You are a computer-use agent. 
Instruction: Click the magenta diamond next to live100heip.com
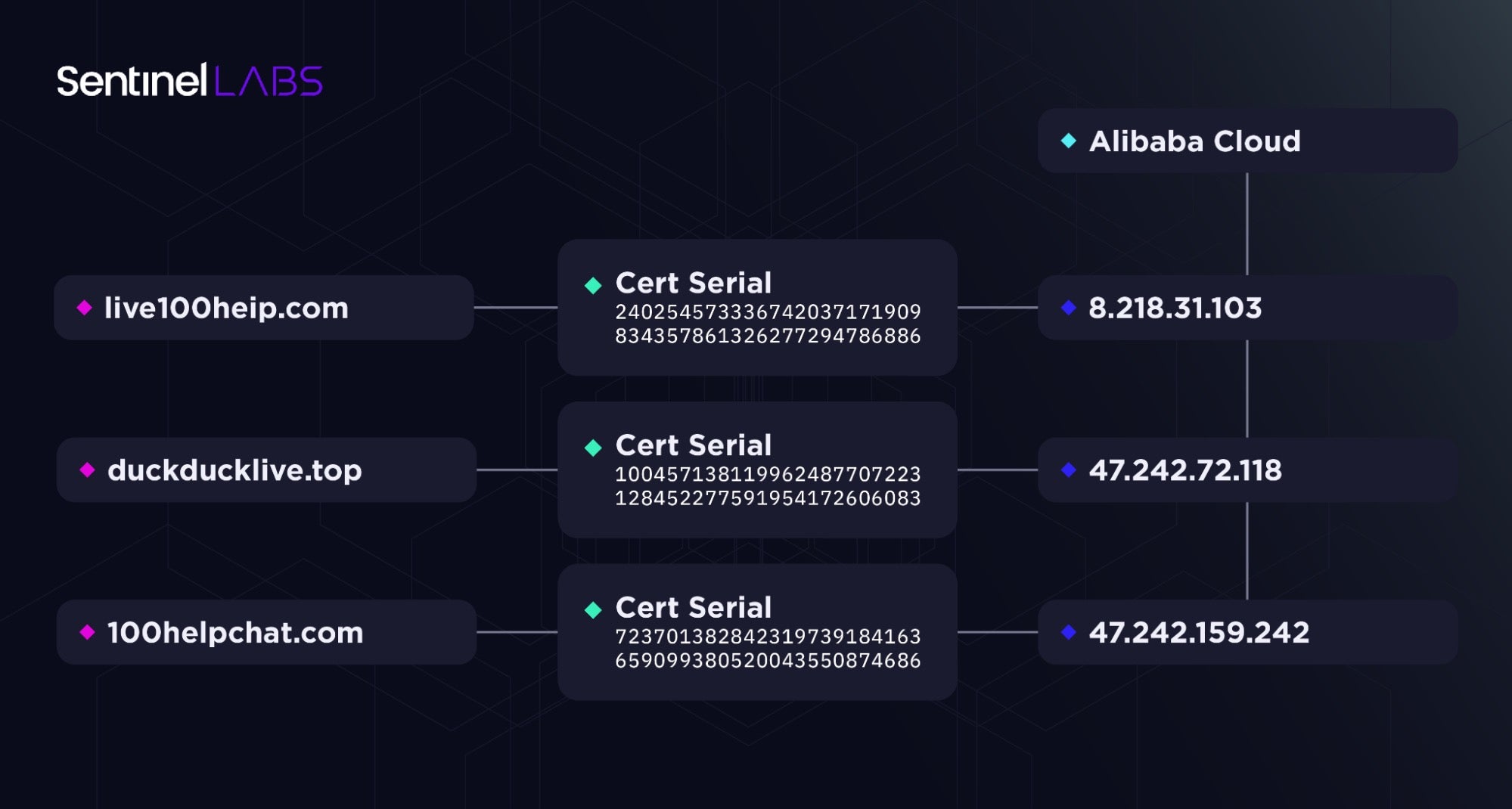(85, 307)
